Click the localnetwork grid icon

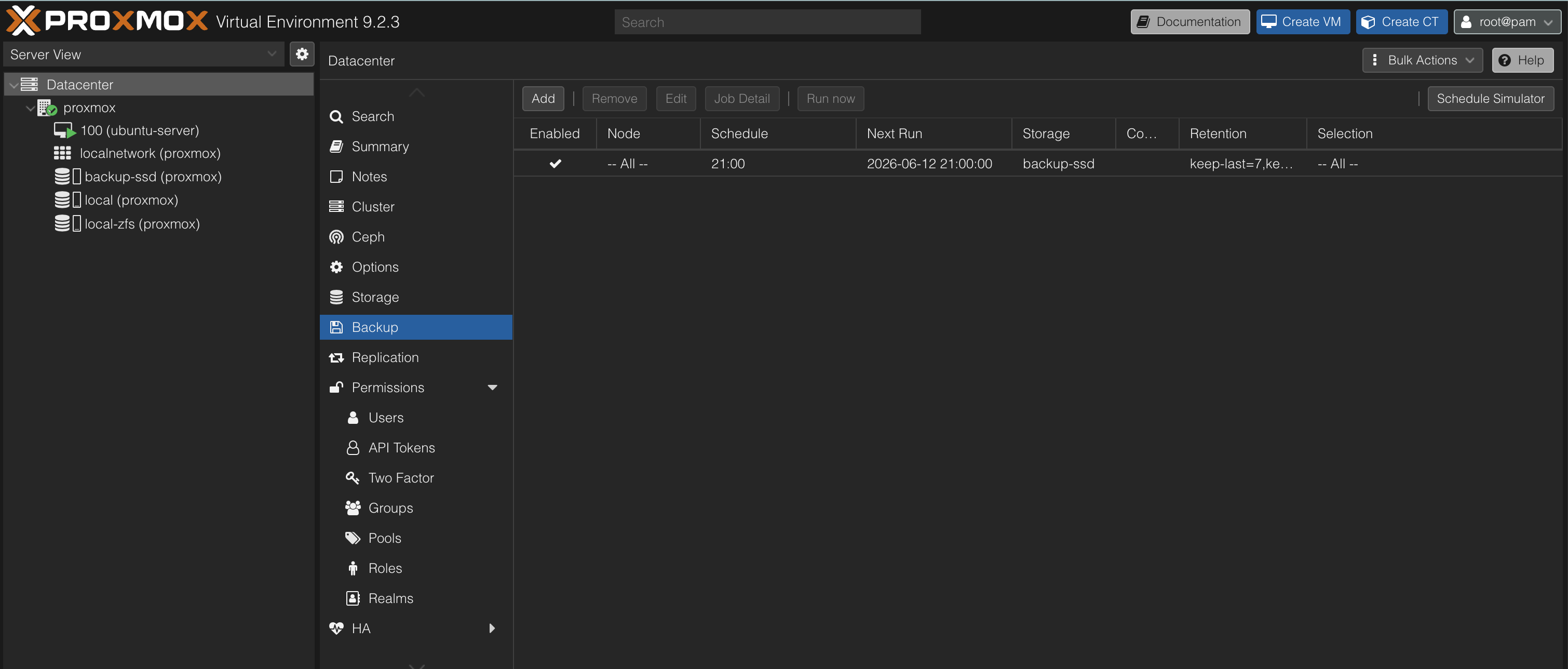[62, 153]
